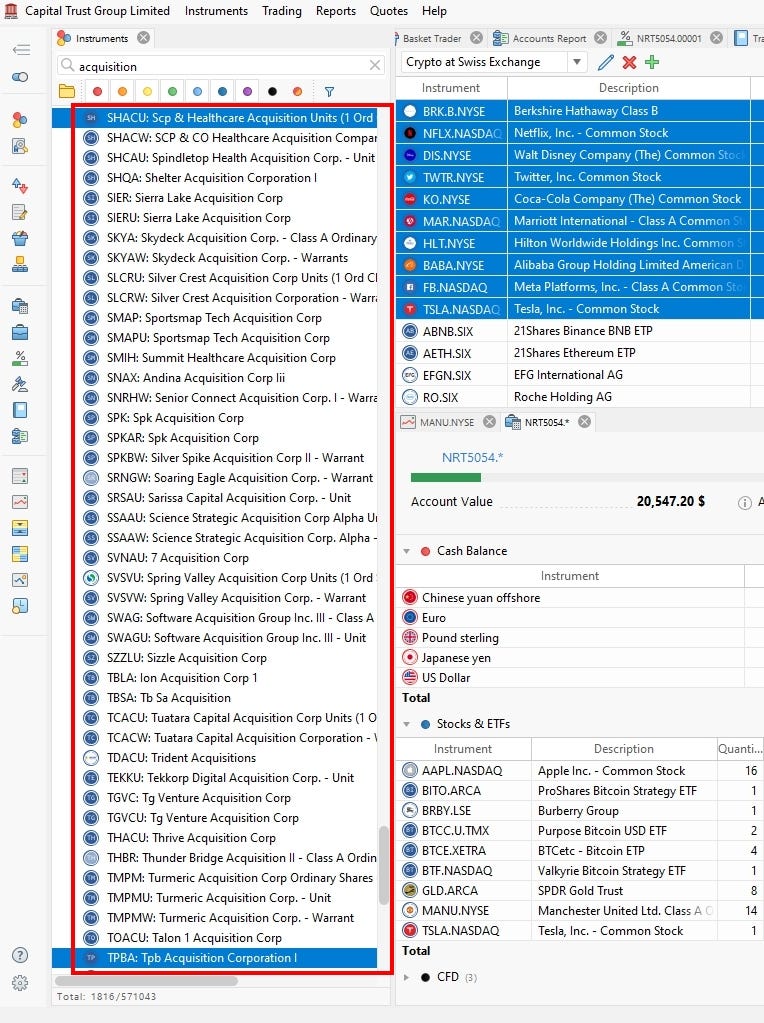Image resolution: width=764 pixels, height=1023 pixels.
Task: Click the instruments list horizontal scrollbar
Action: [x=146, y=981]
